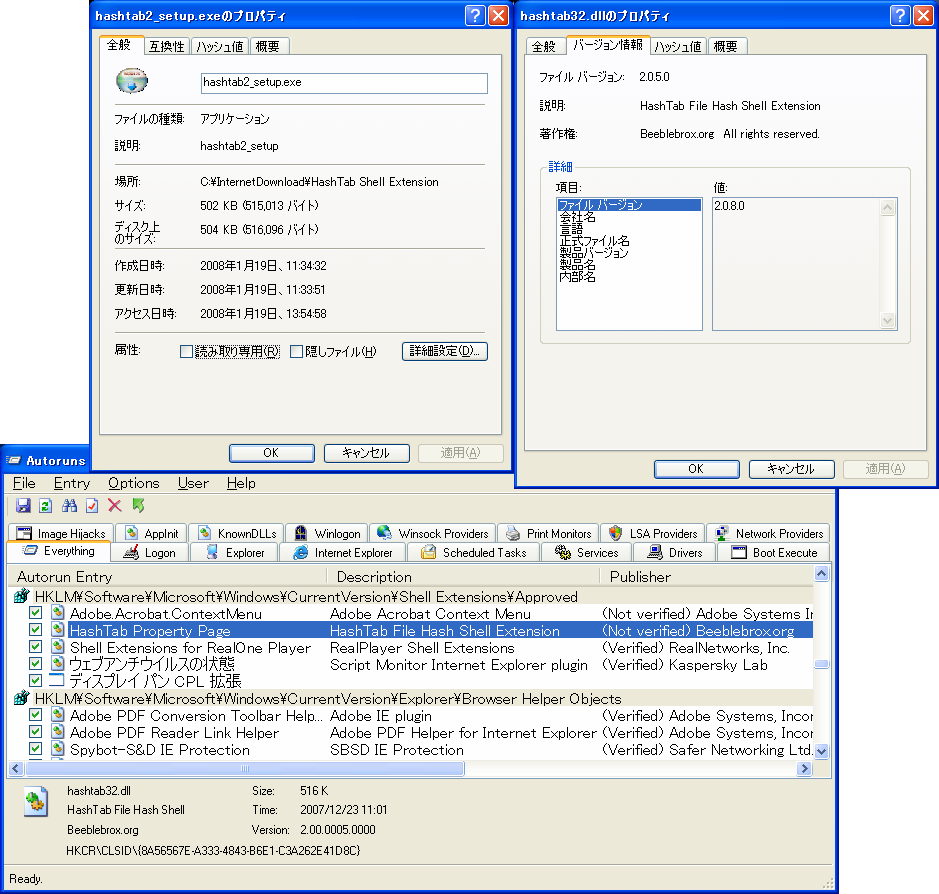Screen dimensions: 939x894
Task: Switch to the Services tab
Action: point(586,553)
